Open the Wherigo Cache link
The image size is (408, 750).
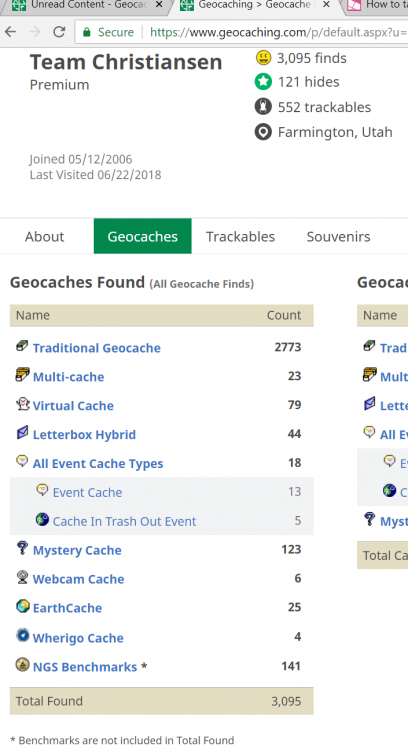point(78,638)
